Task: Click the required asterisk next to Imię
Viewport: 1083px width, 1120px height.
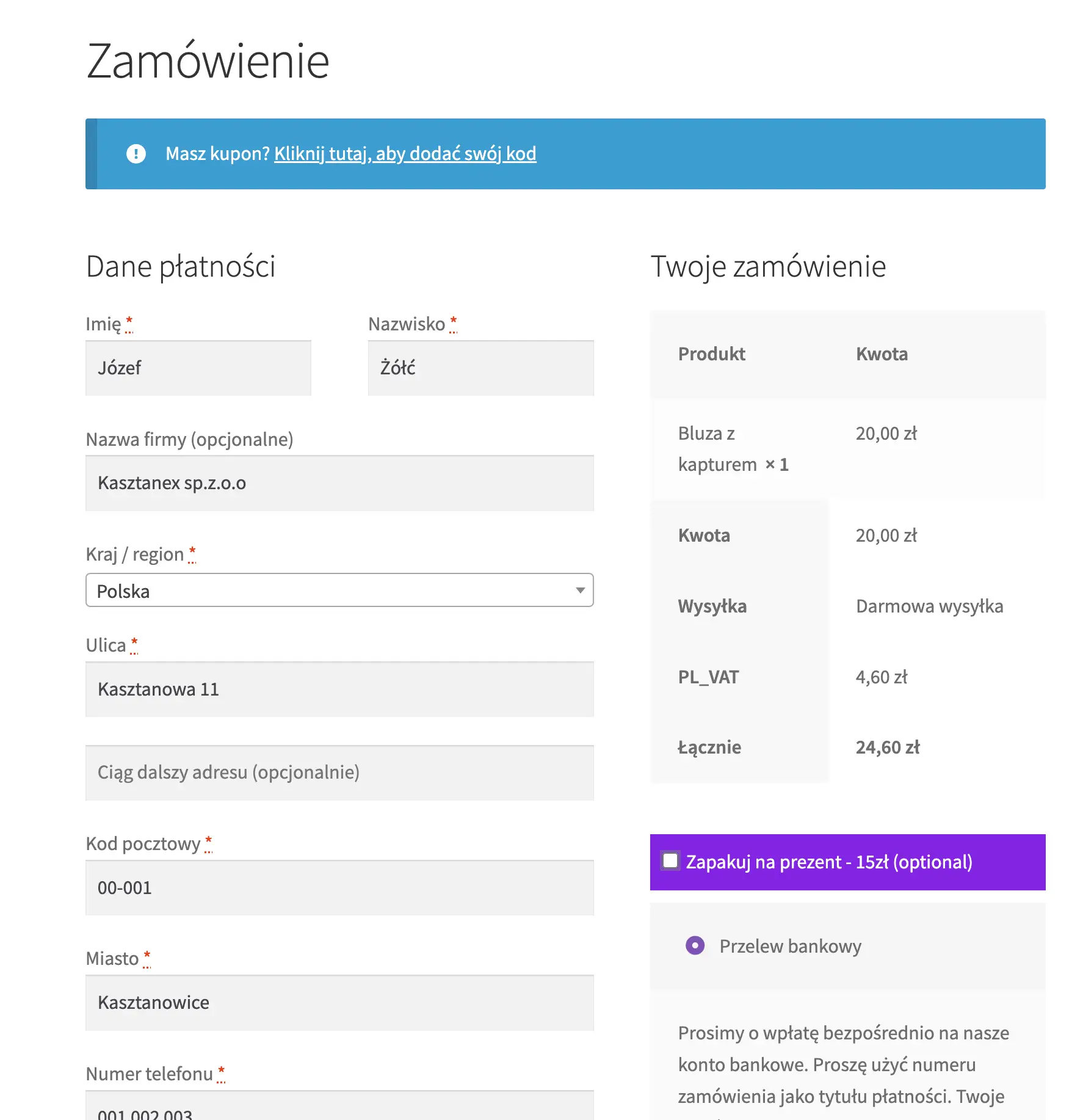Action: click(129, 321)
